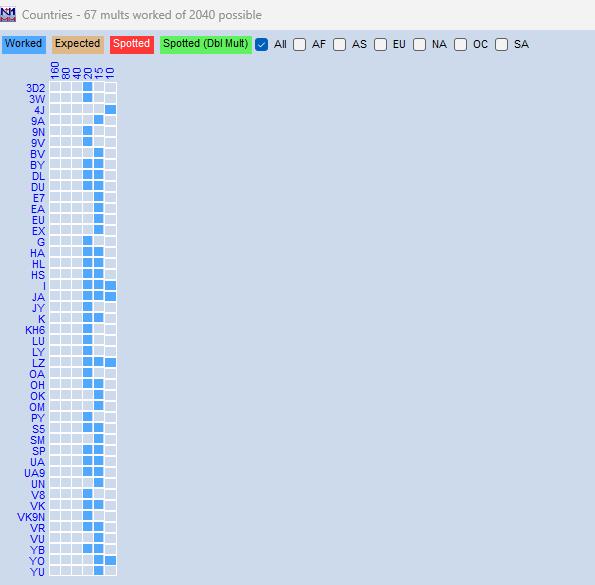Click the N1MM app icon in title bar
The width and height of the screenshot is (595, 585).
8,14
